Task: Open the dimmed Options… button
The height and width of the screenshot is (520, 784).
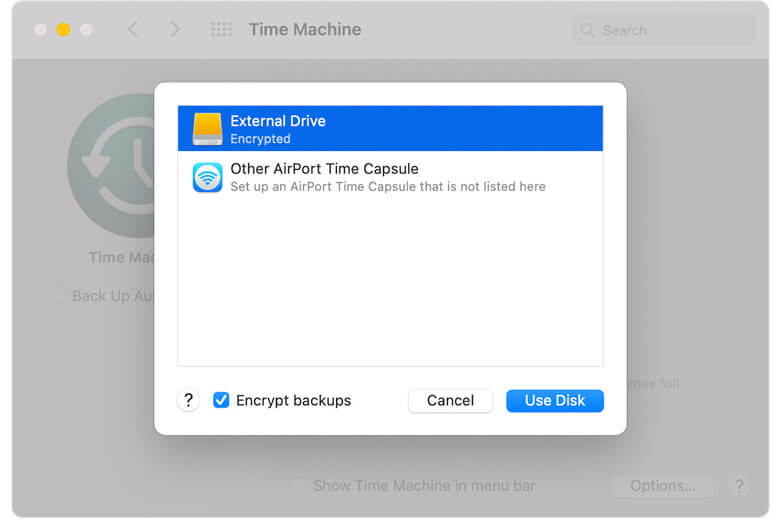Action: [x=662, y=486]
